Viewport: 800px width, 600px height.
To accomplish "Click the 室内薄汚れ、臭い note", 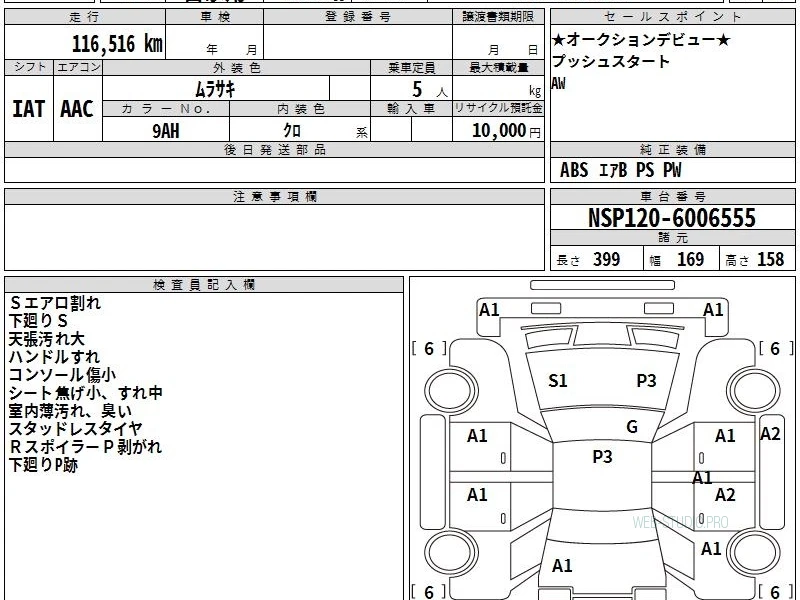I will (70, 411).
